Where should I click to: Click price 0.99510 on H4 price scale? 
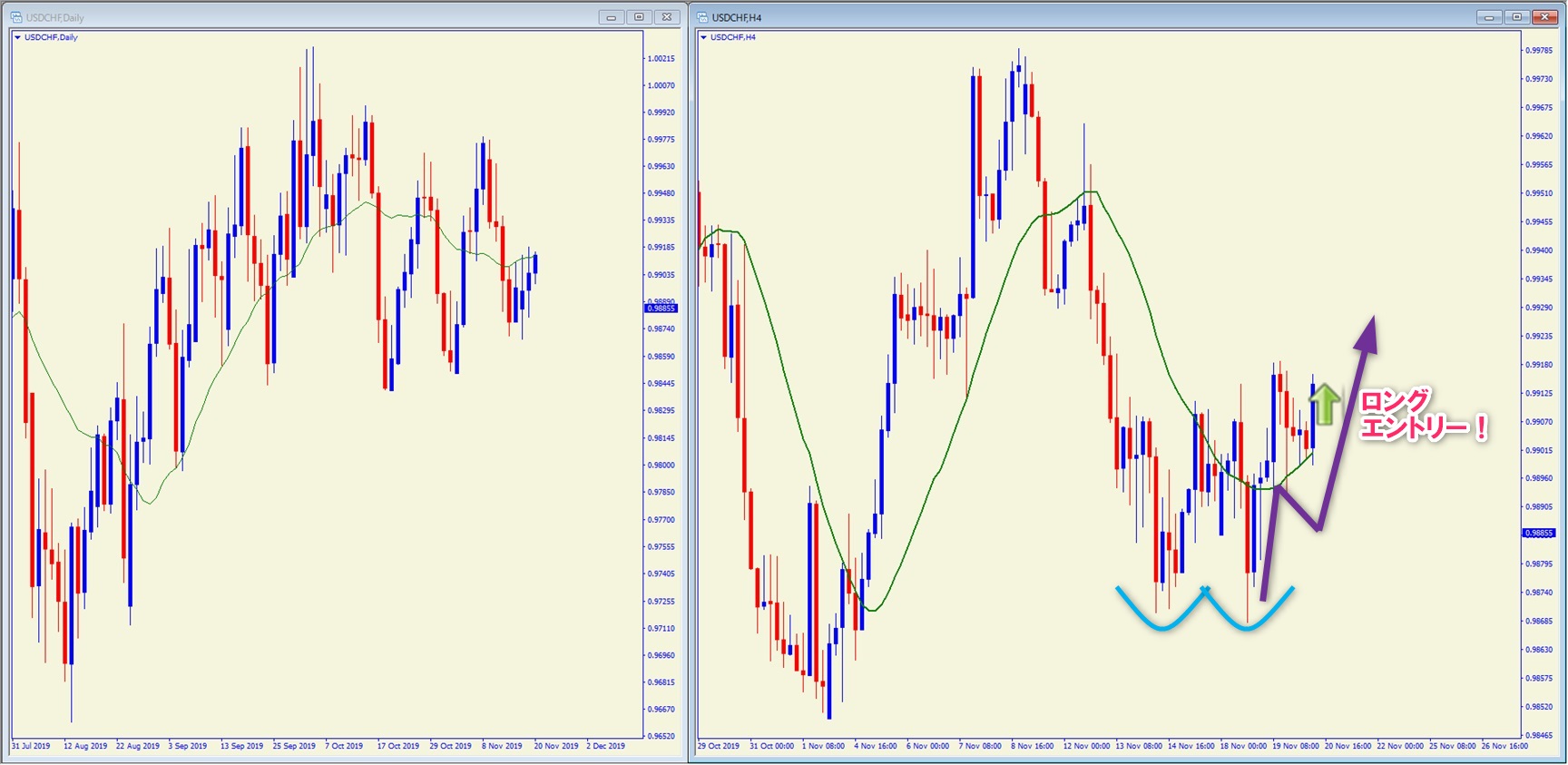[x=1539, y=193]
